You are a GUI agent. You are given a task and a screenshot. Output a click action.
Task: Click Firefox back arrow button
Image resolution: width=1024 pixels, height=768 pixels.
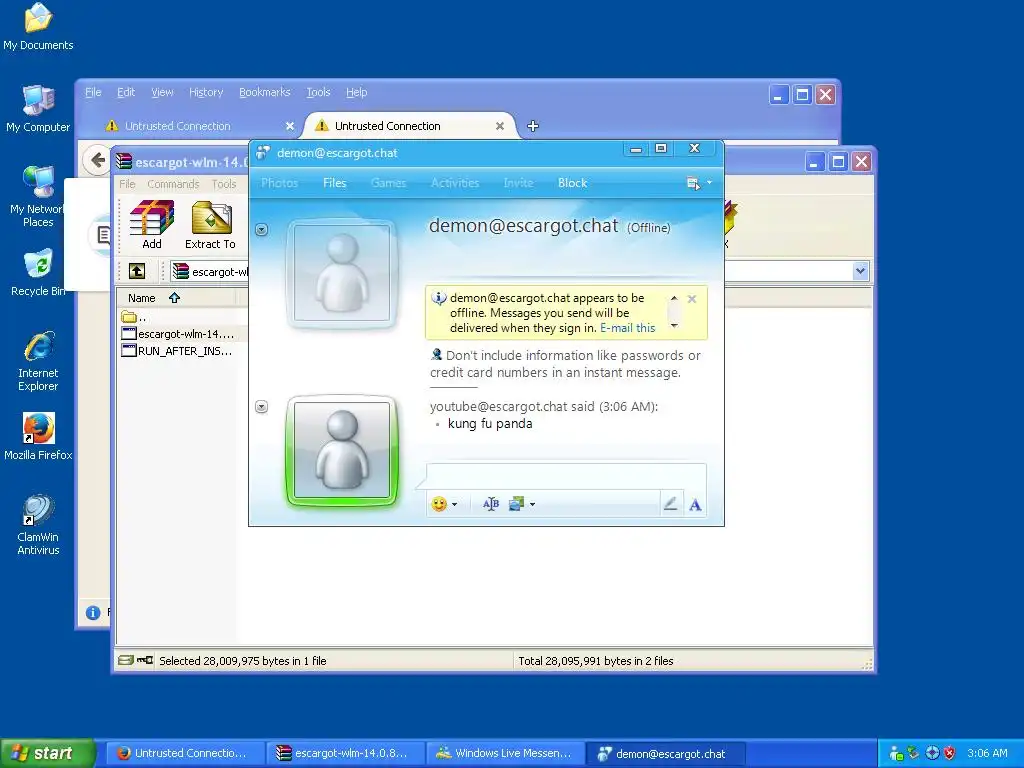coord(97,160)
